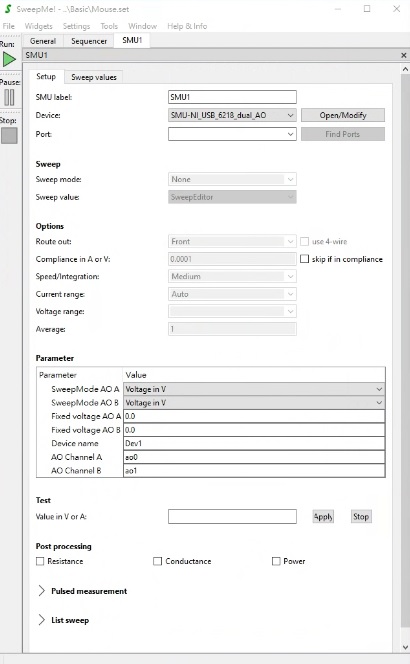The image size is (410, 664).
Task: Switch to the Sequencer tab
Action: click(89, 41)
